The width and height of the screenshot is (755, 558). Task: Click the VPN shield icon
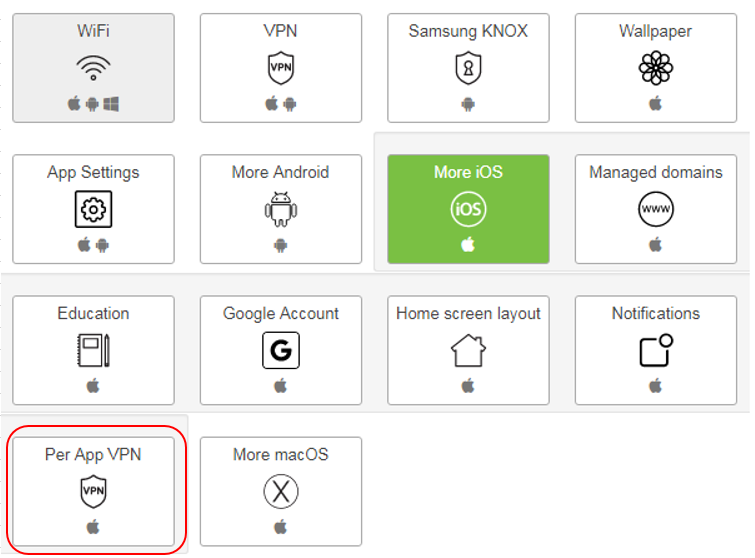click(281, 68)
